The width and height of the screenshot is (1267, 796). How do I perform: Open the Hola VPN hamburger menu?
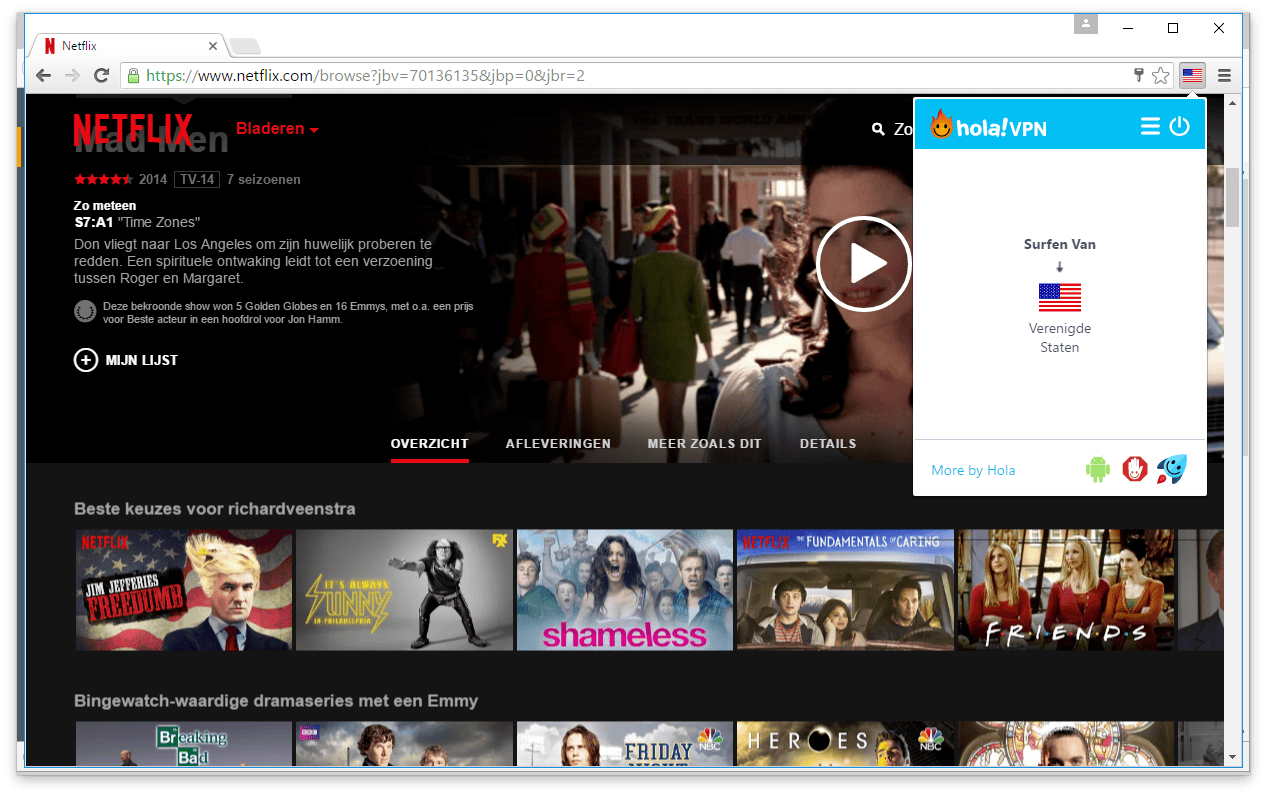click(1150, 126)
